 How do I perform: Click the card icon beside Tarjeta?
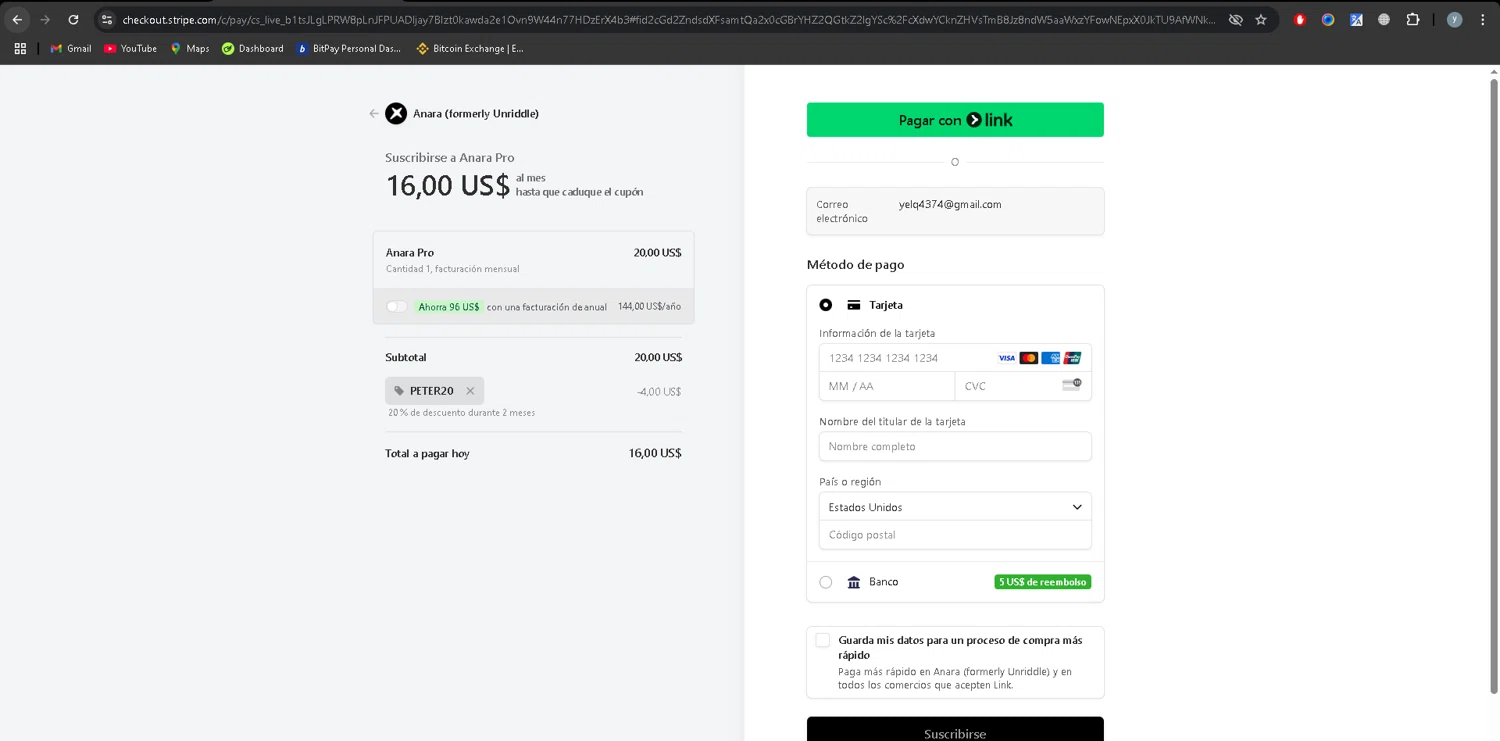coord(854,305)
